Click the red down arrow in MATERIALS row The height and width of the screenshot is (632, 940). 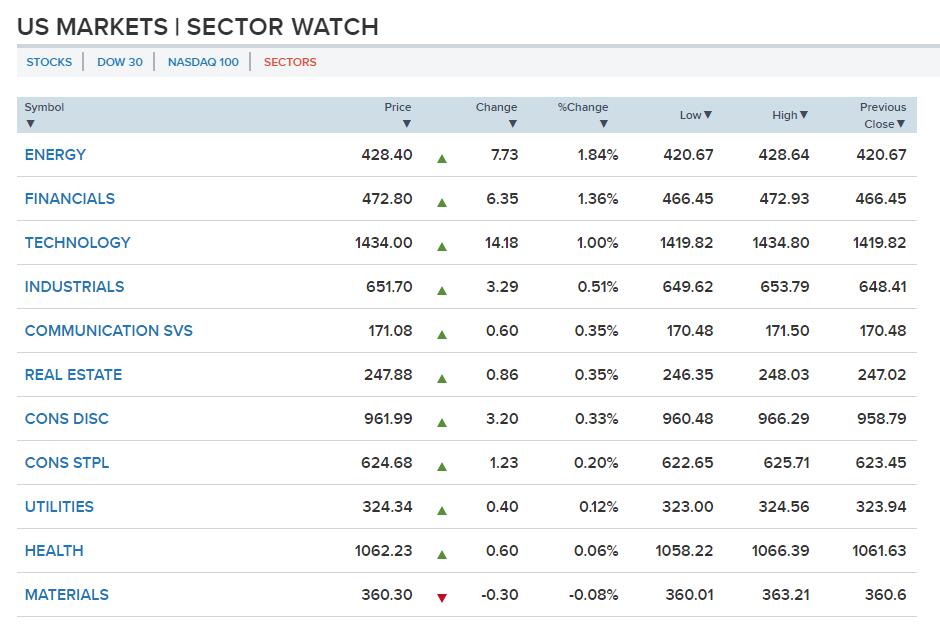tap(442, 598)
